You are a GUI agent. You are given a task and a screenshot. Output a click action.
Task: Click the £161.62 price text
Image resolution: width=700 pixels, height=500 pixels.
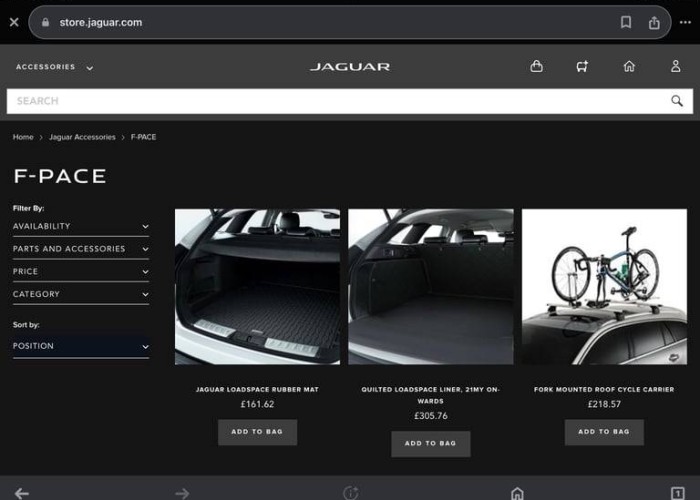tap(258, 404)
